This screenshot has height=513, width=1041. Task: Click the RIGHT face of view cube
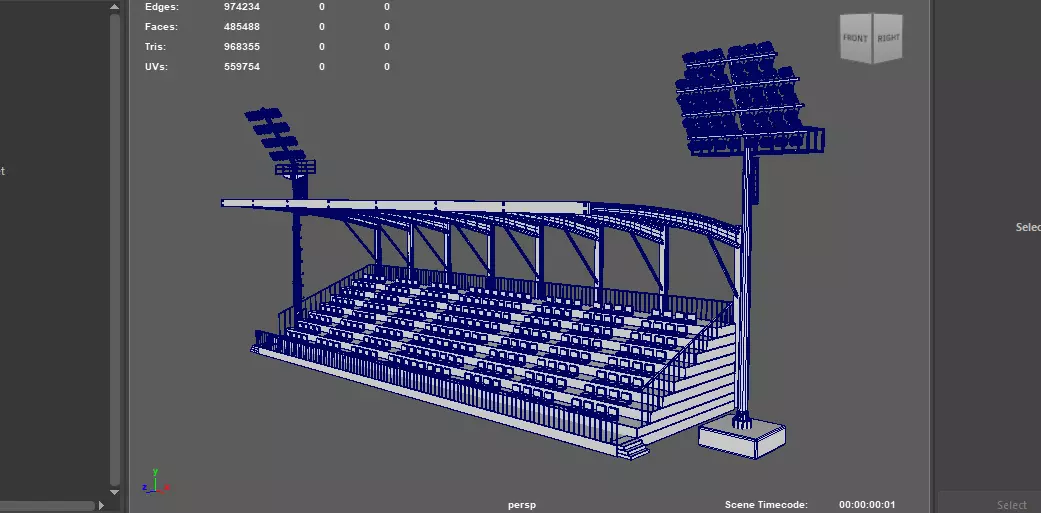888,38
